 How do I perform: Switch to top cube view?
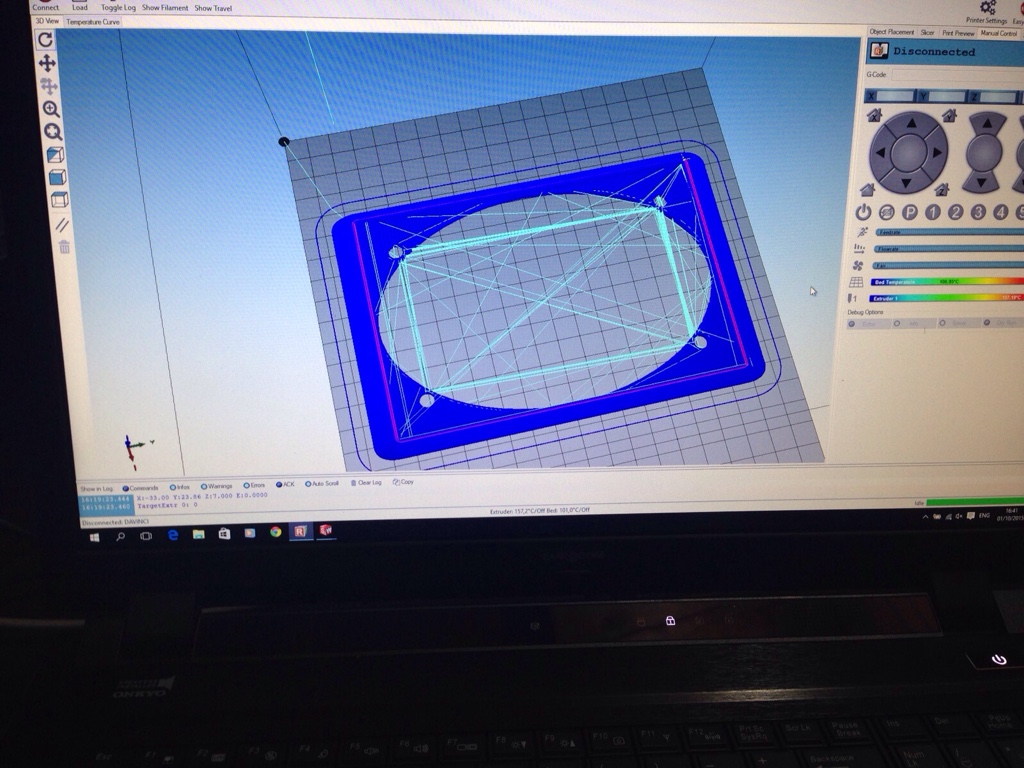tap(59, 200)
